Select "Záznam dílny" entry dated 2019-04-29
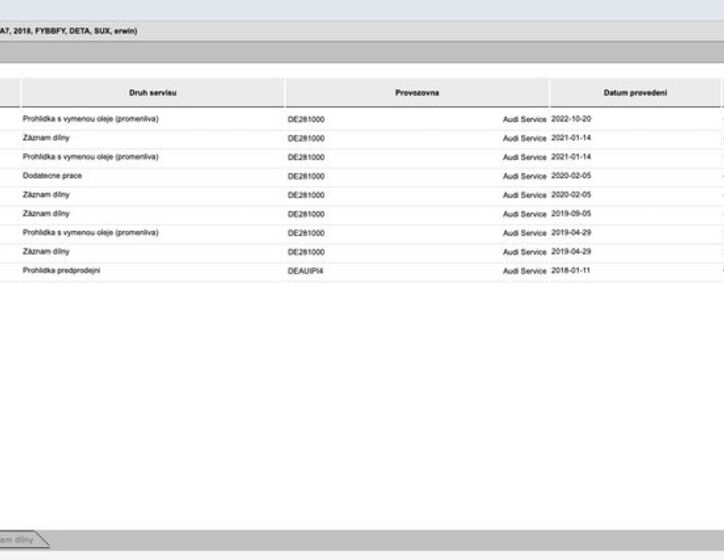Image resolution: width=724 pixels, height=560 pixels. pos(46,251)
